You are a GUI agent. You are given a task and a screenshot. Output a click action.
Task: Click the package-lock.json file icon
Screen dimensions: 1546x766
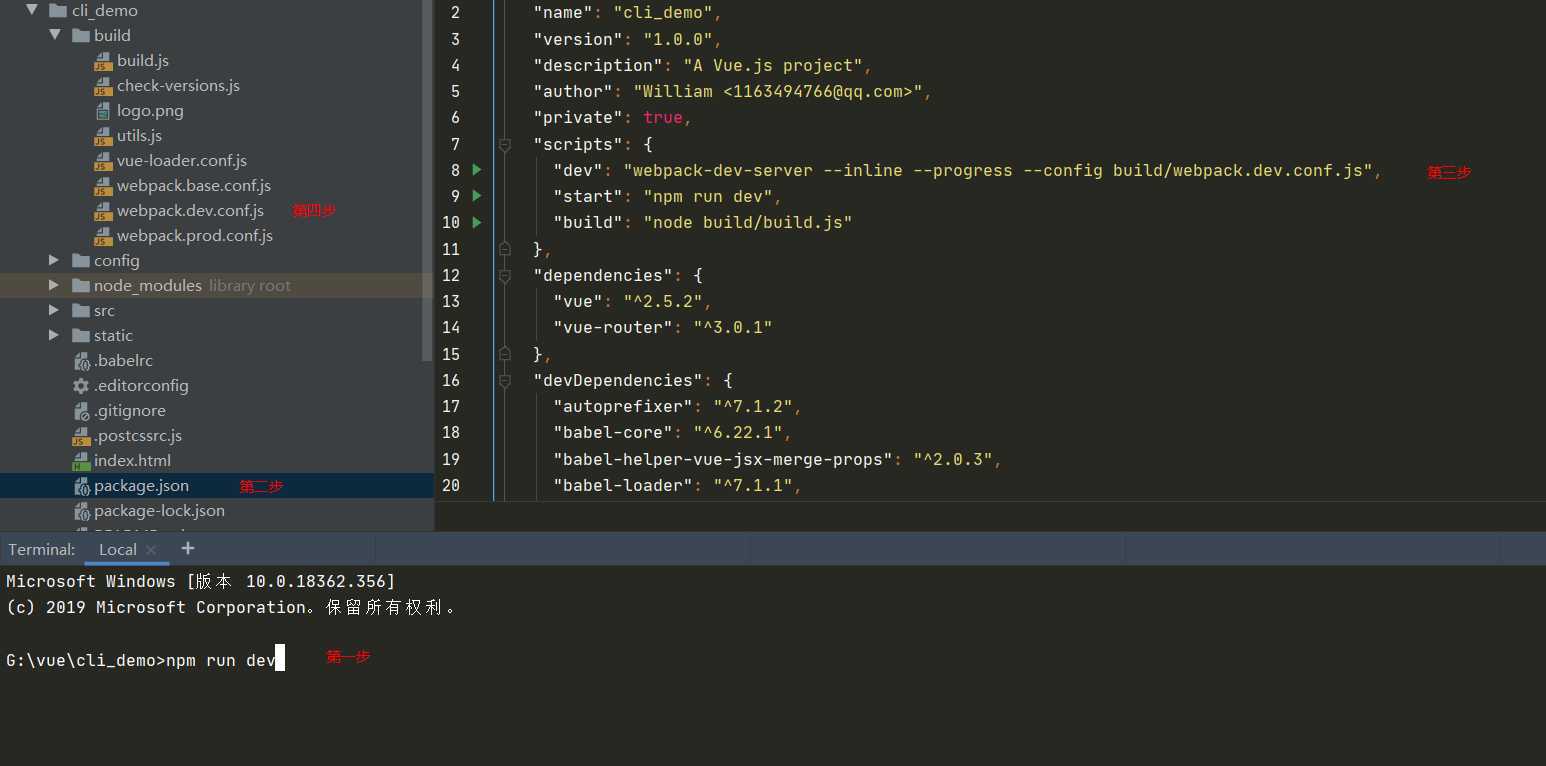pyautogui.click(x=81, y=511)
